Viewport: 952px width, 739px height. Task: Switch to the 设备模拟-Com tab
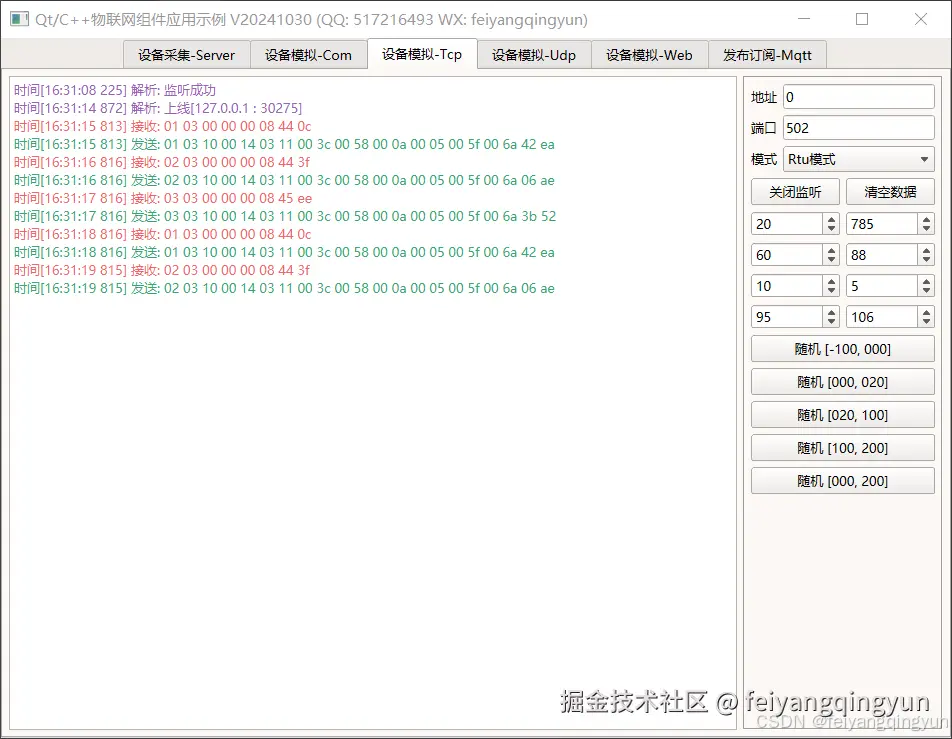pos(309,55)
